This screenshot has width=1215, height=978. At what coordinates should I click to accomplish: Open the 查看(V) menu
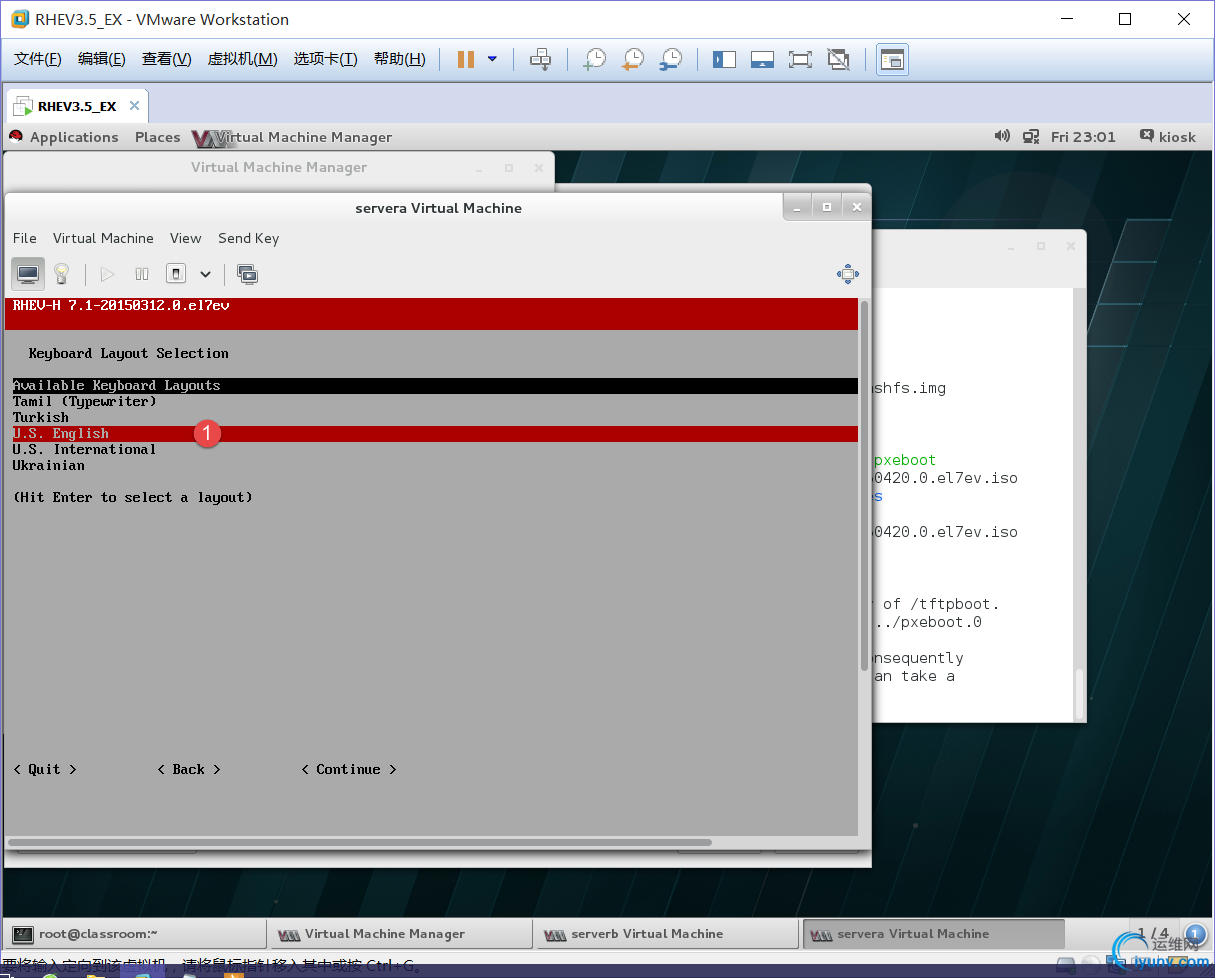(x=167, y=59)
